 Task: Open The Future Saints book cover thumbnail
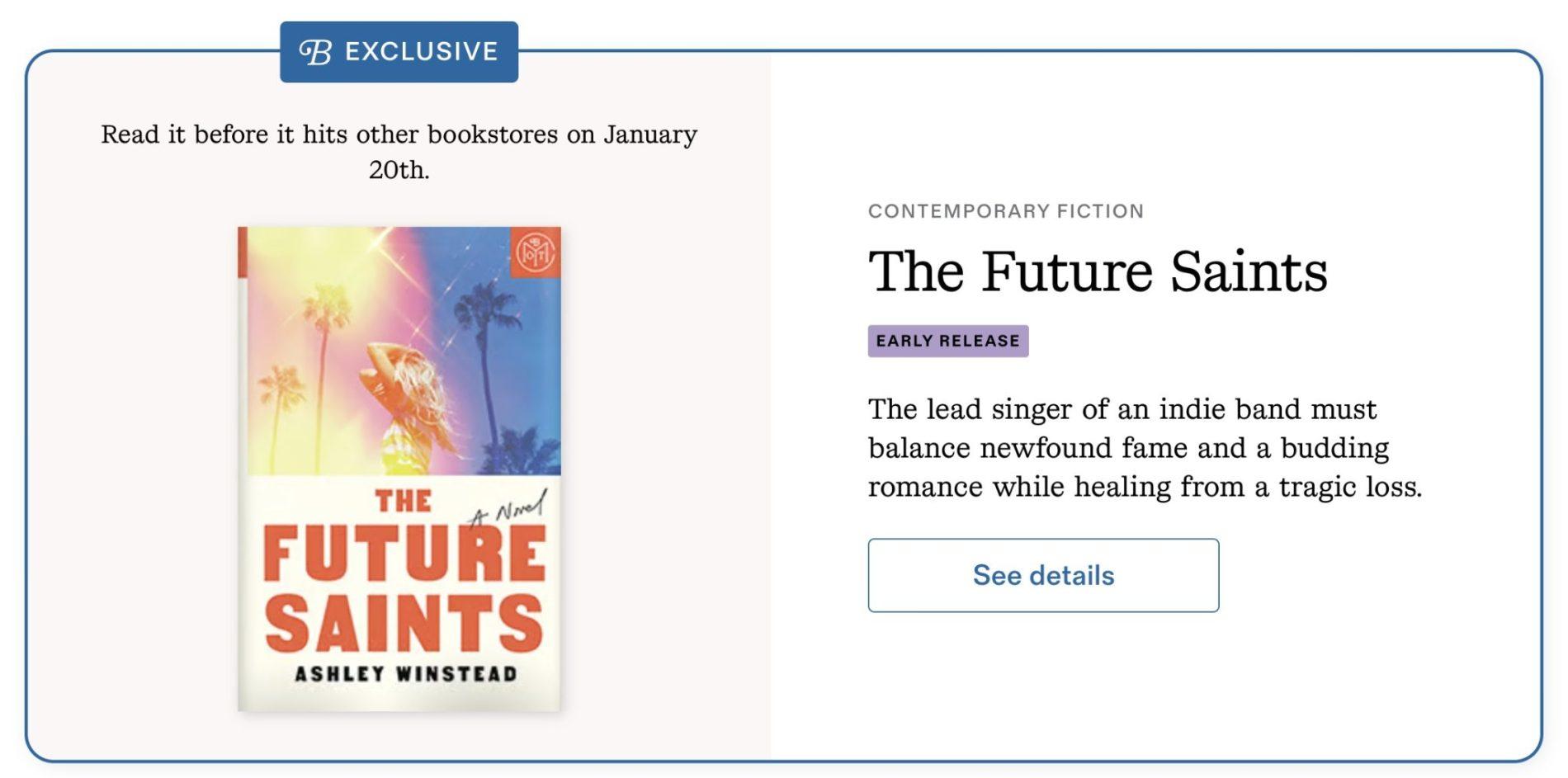pos(399,468)
